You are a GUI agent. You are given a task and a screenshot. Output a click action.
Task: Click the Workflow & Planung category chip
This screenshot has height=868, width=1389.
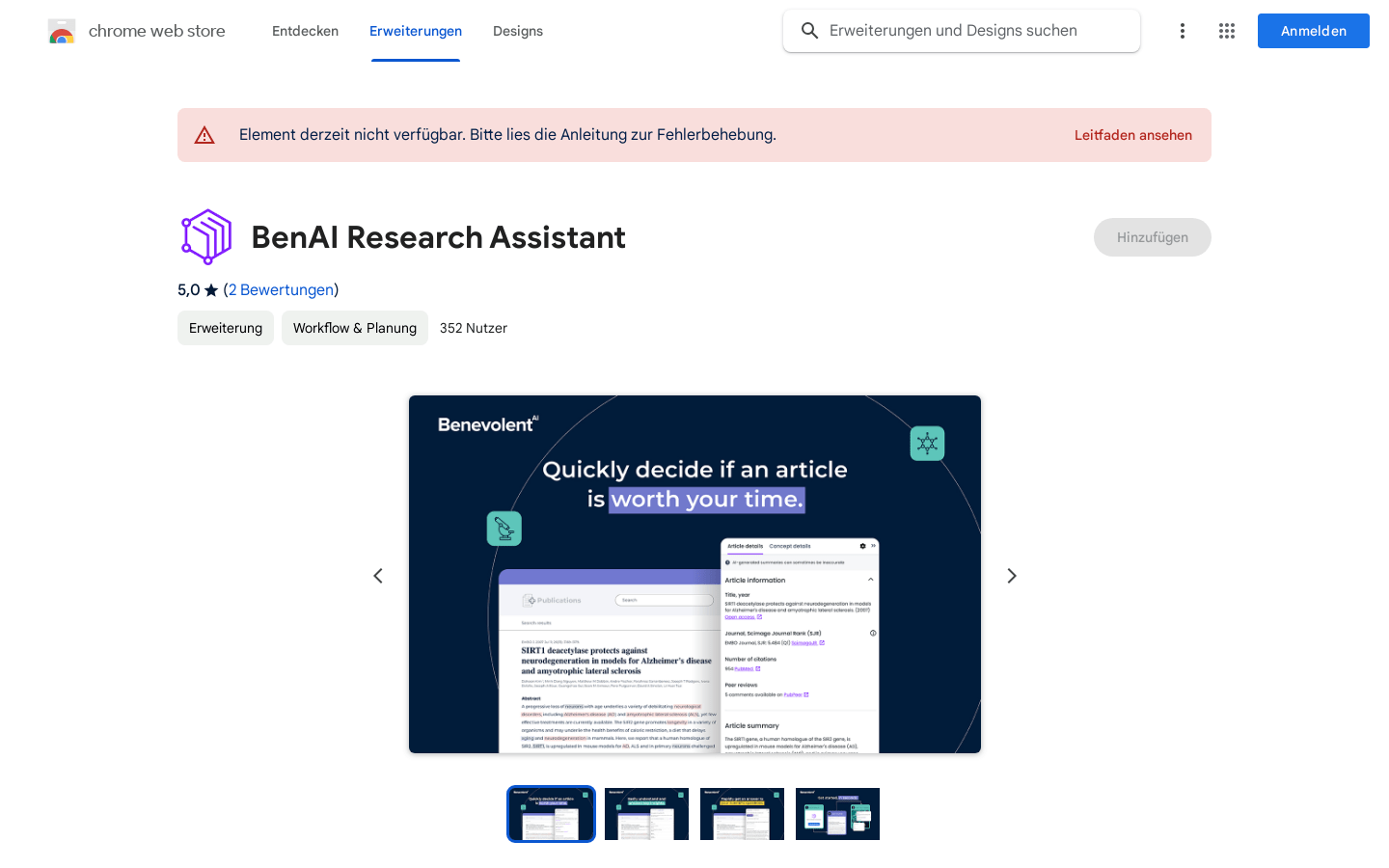[x=354, y=328]
